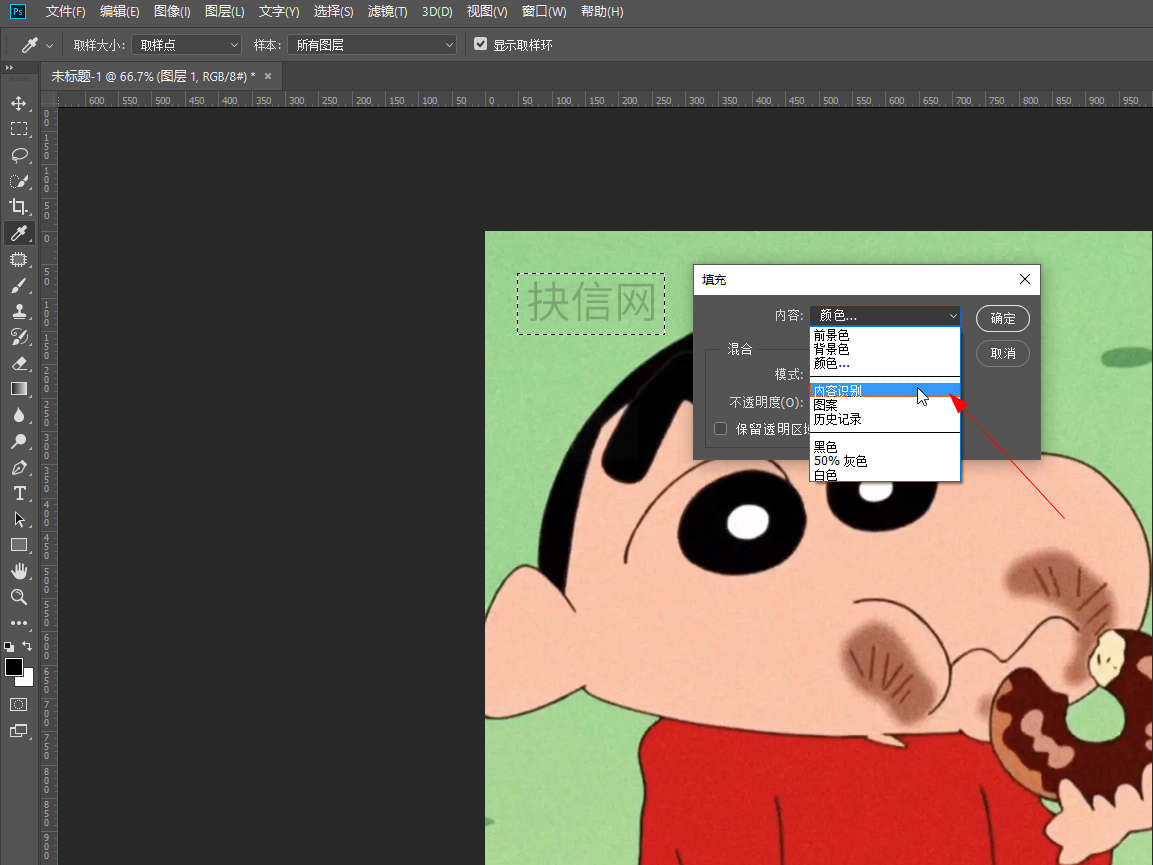Enable the 保留透明区域 checkbox
This screenshot has width=1153, height=865.
[721, 429]
